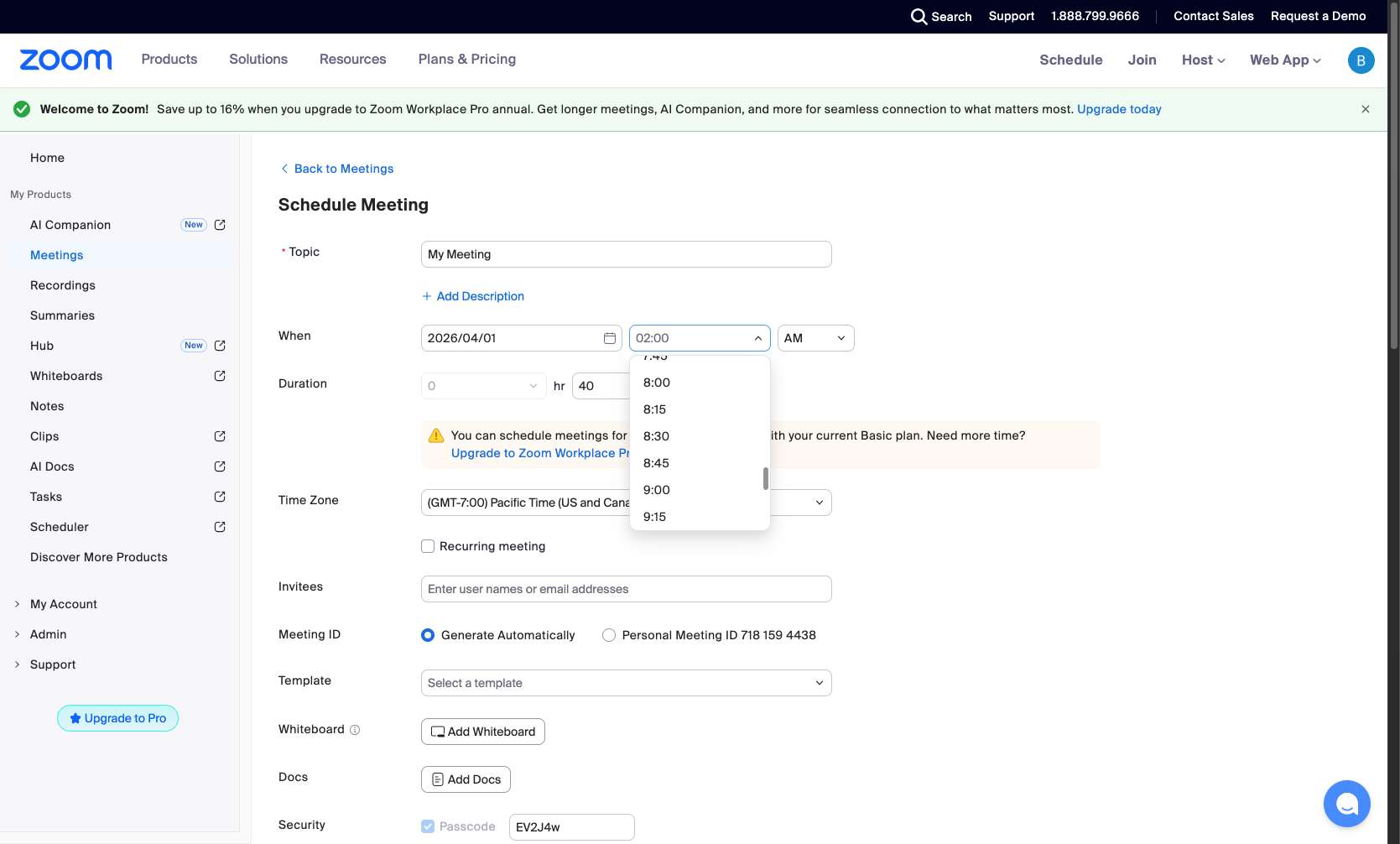
Task: Click the plus icon for Add Description
Action: point(427,296)
